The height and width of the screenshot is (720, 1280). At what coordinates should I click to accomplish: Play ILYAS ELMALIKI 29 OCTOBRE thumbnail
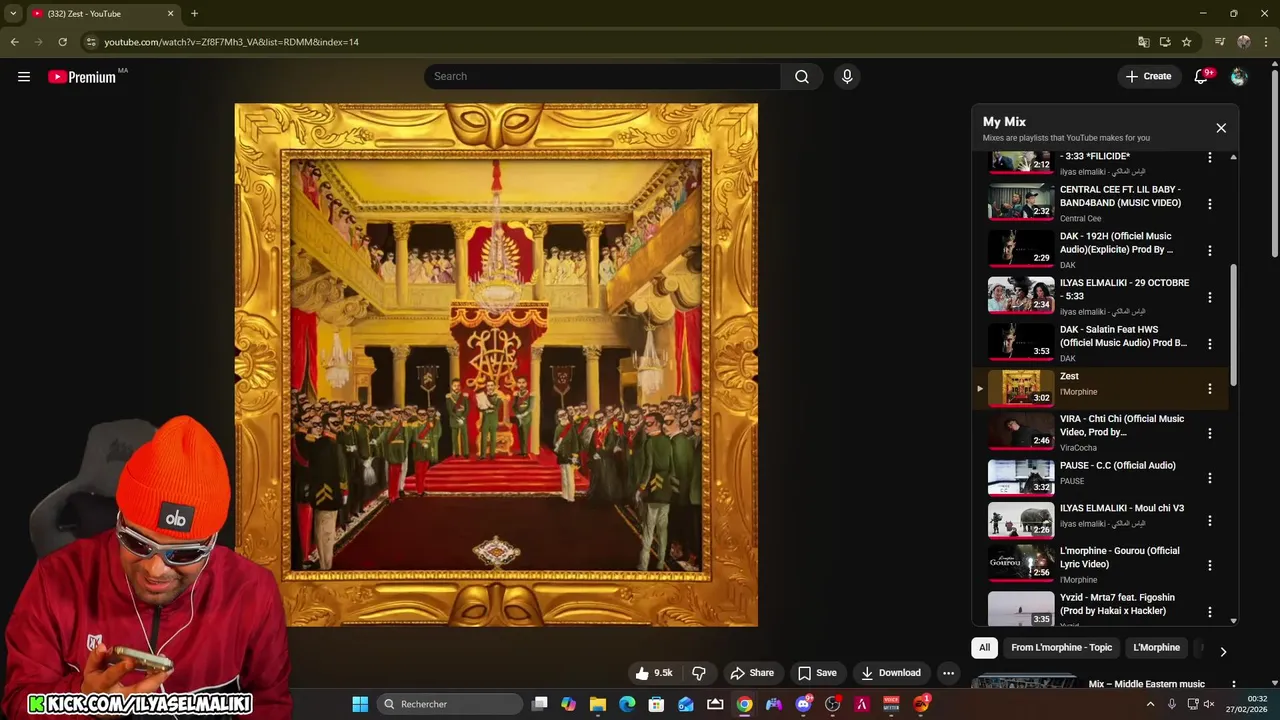(x=1021, y=296)
